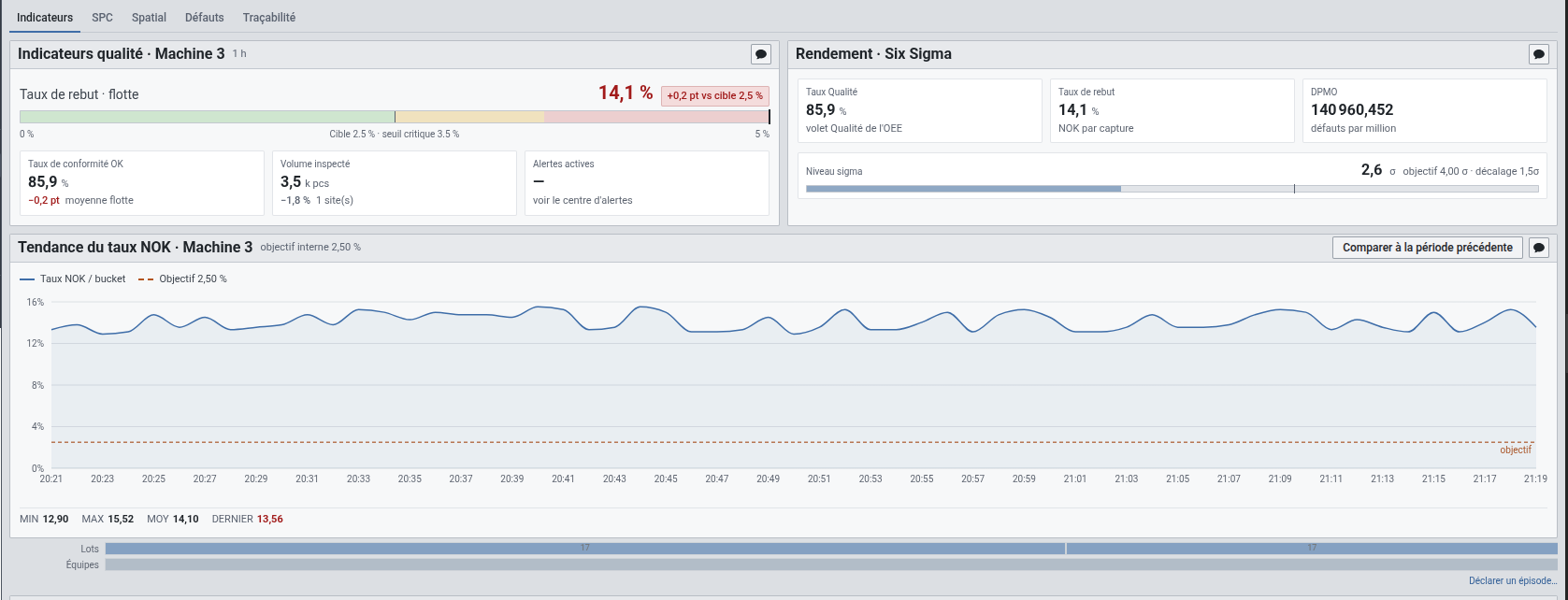Click Comparer à la période précédente button
This screenshot has width=1568, height=600.
[x=1428, y=248]
